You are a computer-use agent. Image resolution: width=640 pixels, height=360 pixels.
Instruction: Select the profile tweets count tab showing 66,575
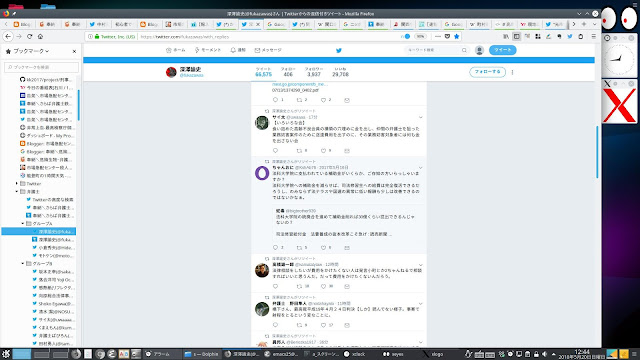pos(263,72)
